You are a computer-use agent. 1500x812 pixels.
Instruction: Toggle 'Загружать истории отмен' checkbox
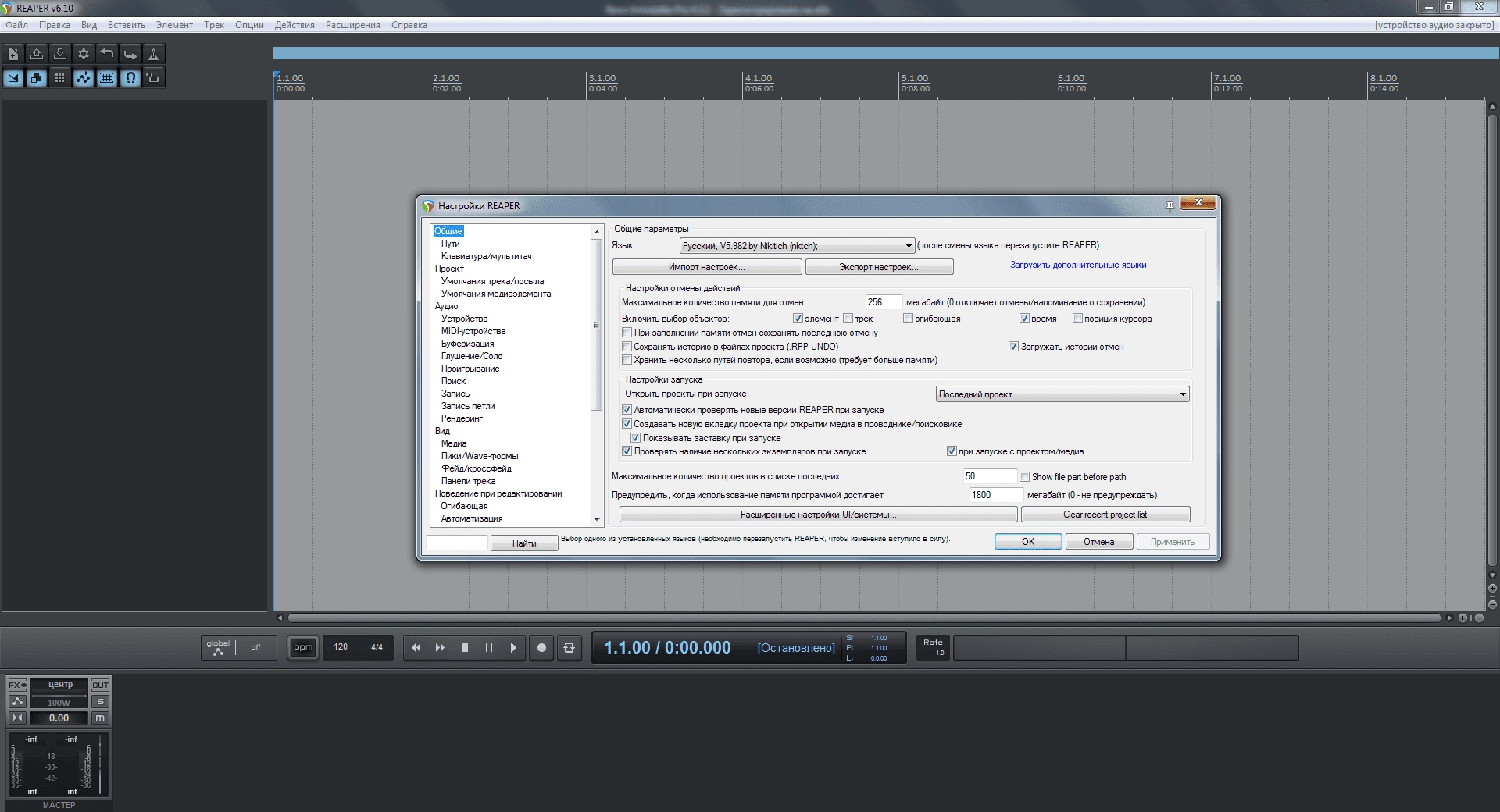coord(1013,347)
